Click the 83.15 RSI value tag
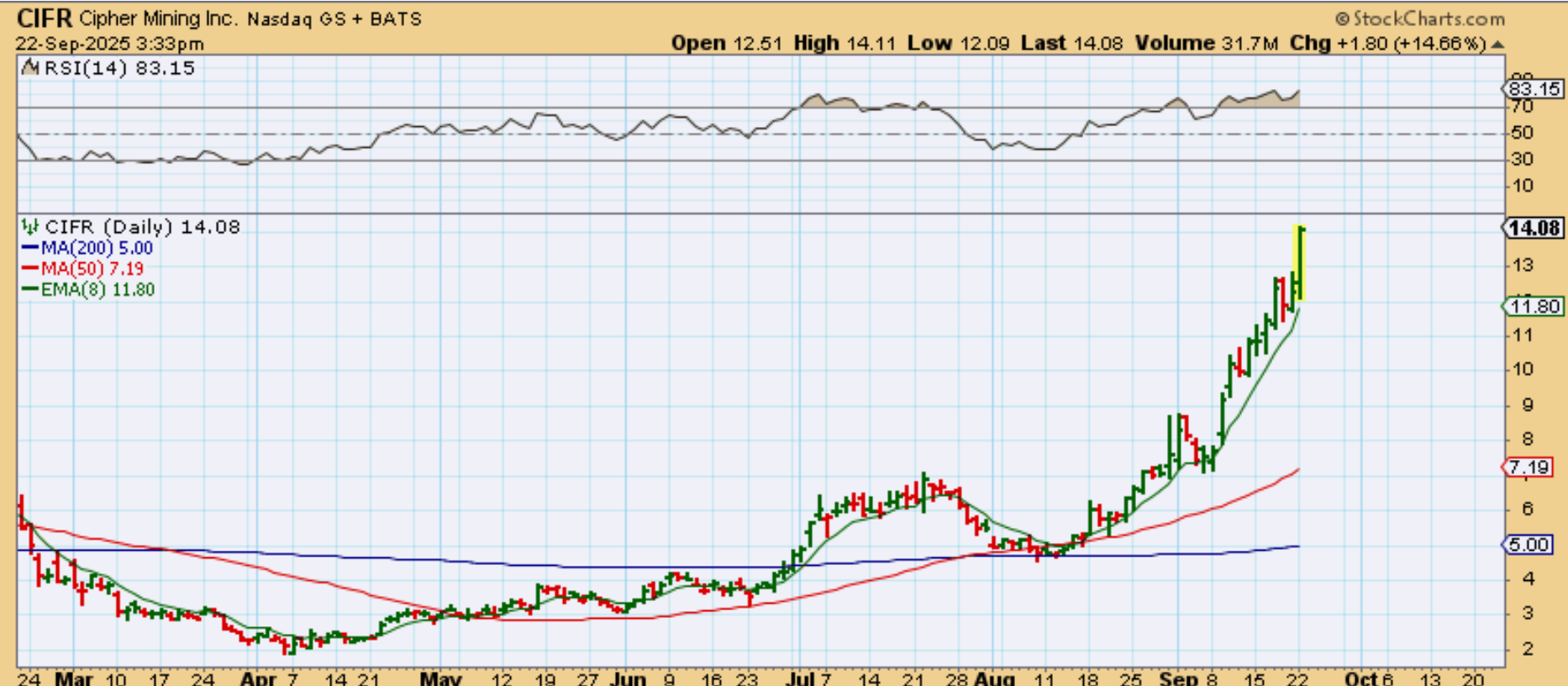Viewport: 1568px width, 686px height. pos(1533,89)
